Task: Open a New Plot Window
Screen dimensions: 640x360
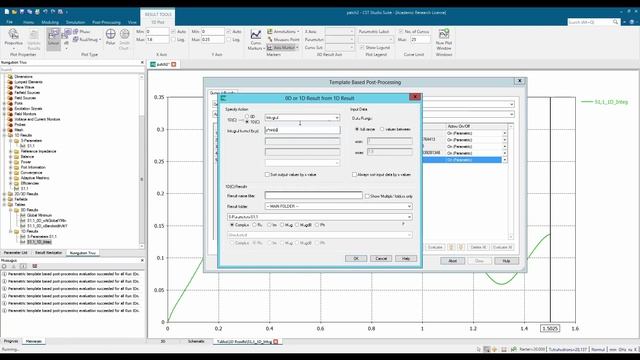Action: (444, 34)
